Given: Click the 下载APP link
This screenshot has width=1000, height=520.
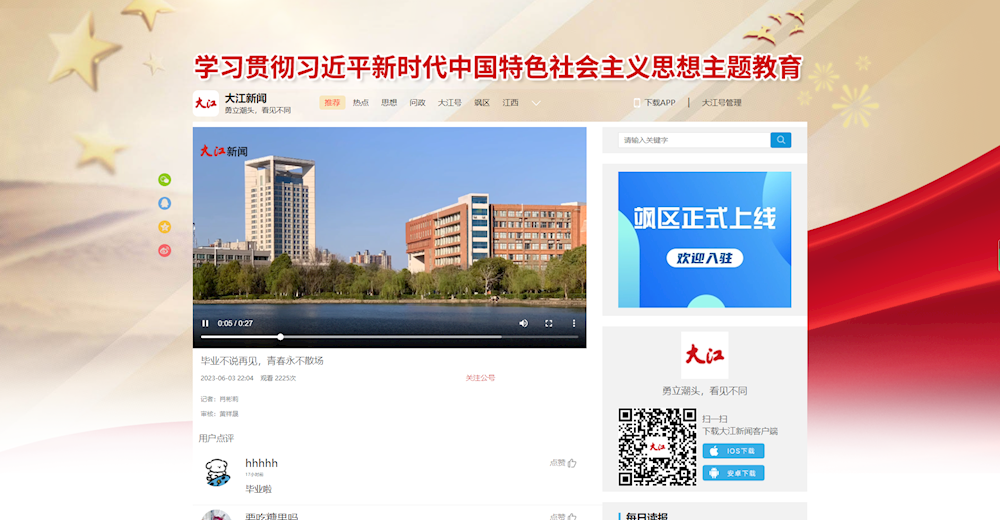Looking at the screenshot, I should 656,103.
